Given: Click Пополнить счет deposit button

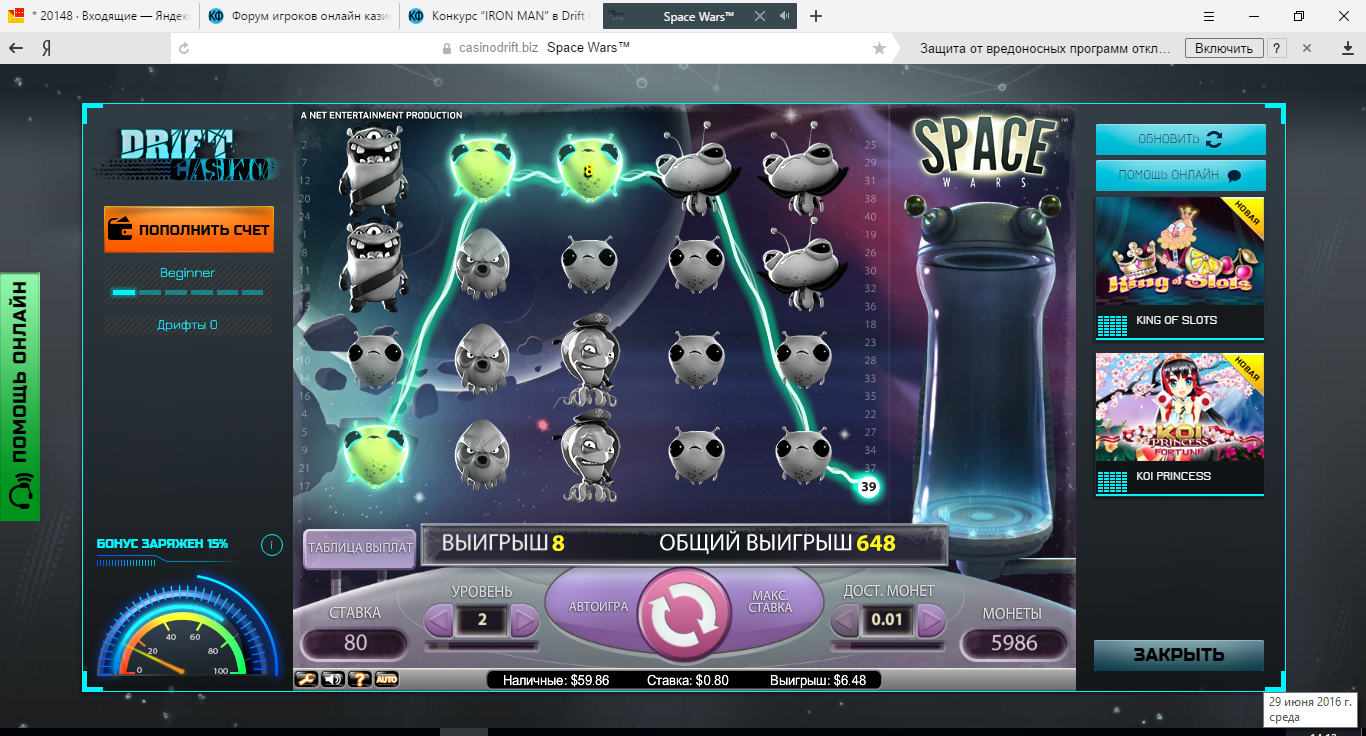Looking at the screenshot, I should (189, 229).
